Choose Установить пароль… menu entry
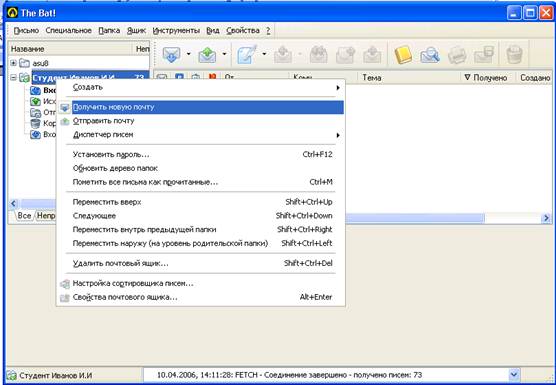556x385 pixels. click(201, 155)
